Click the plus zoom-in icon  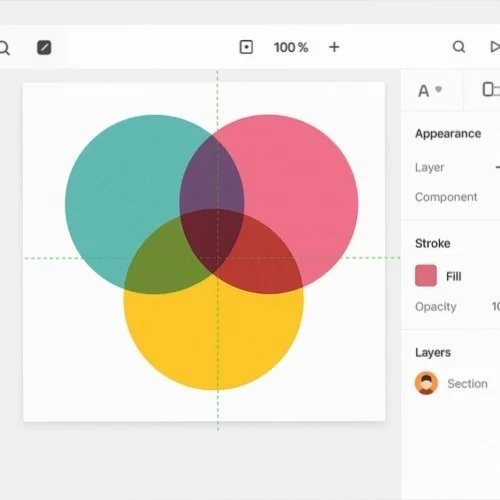(334, 47)
